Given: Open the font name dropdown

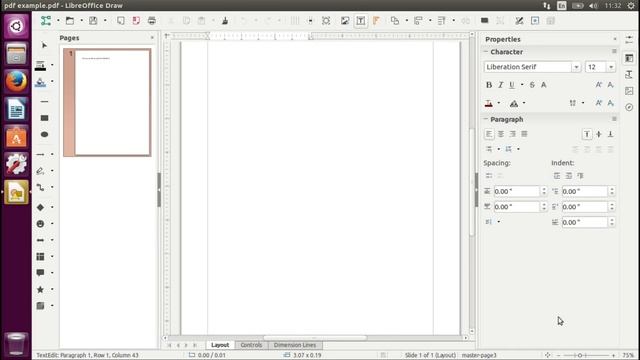Looking at the screenshot, I should [x=576, y=67].
